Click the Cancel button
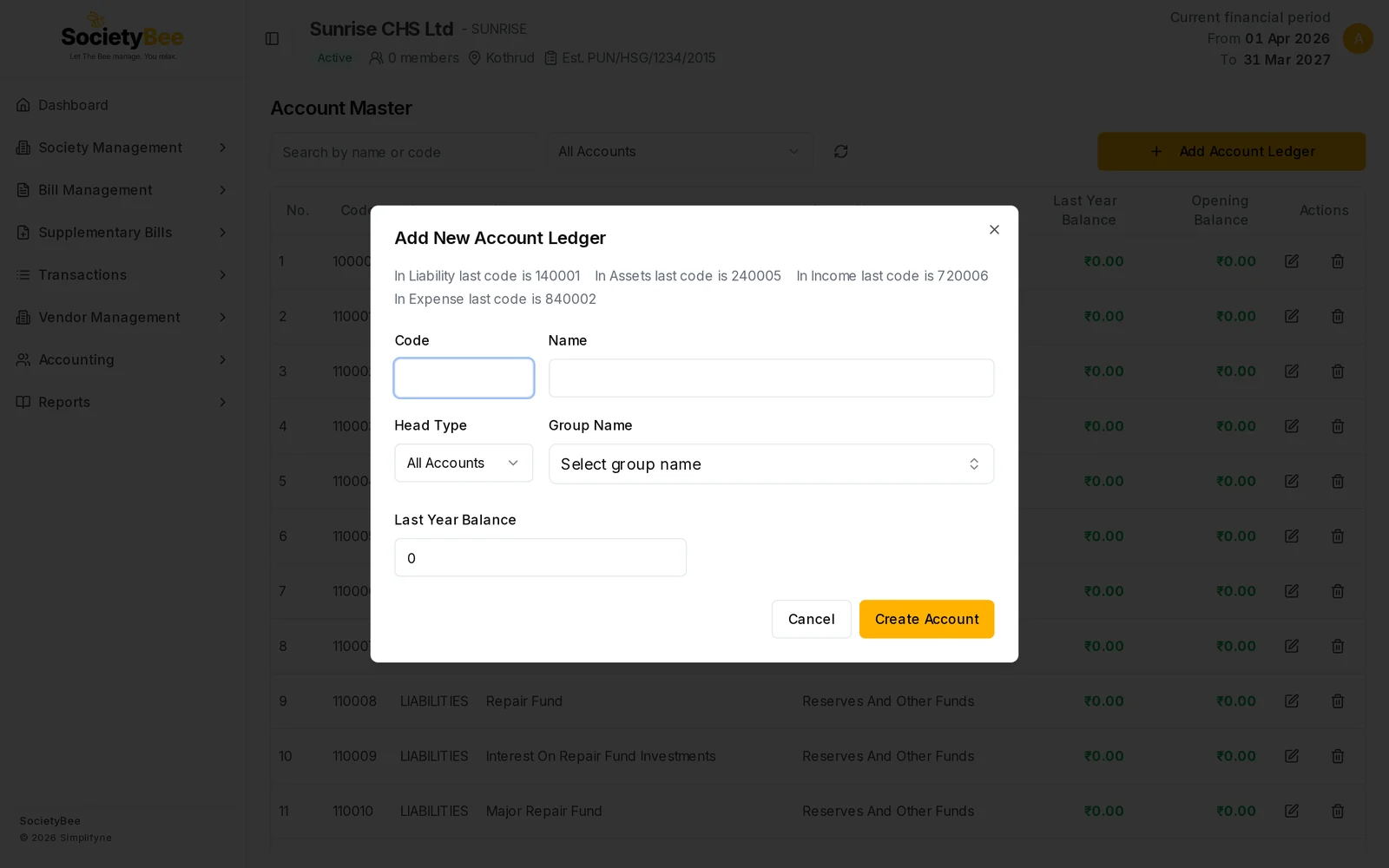This screenshot has height=868, width=1389. [x=811, y=619]
